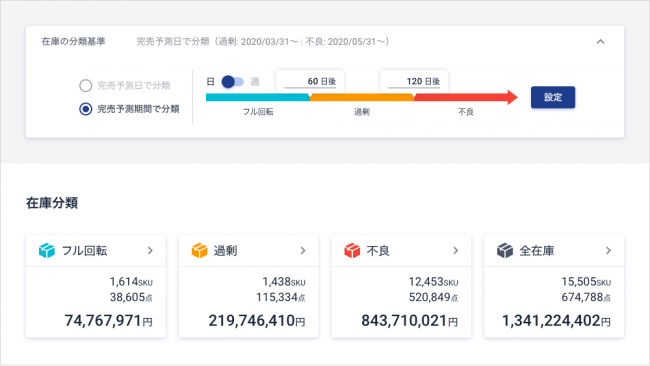This screenshot has height=366, width=650.
Task: Click the 全在庫 card title
Action: pos(537,251)
